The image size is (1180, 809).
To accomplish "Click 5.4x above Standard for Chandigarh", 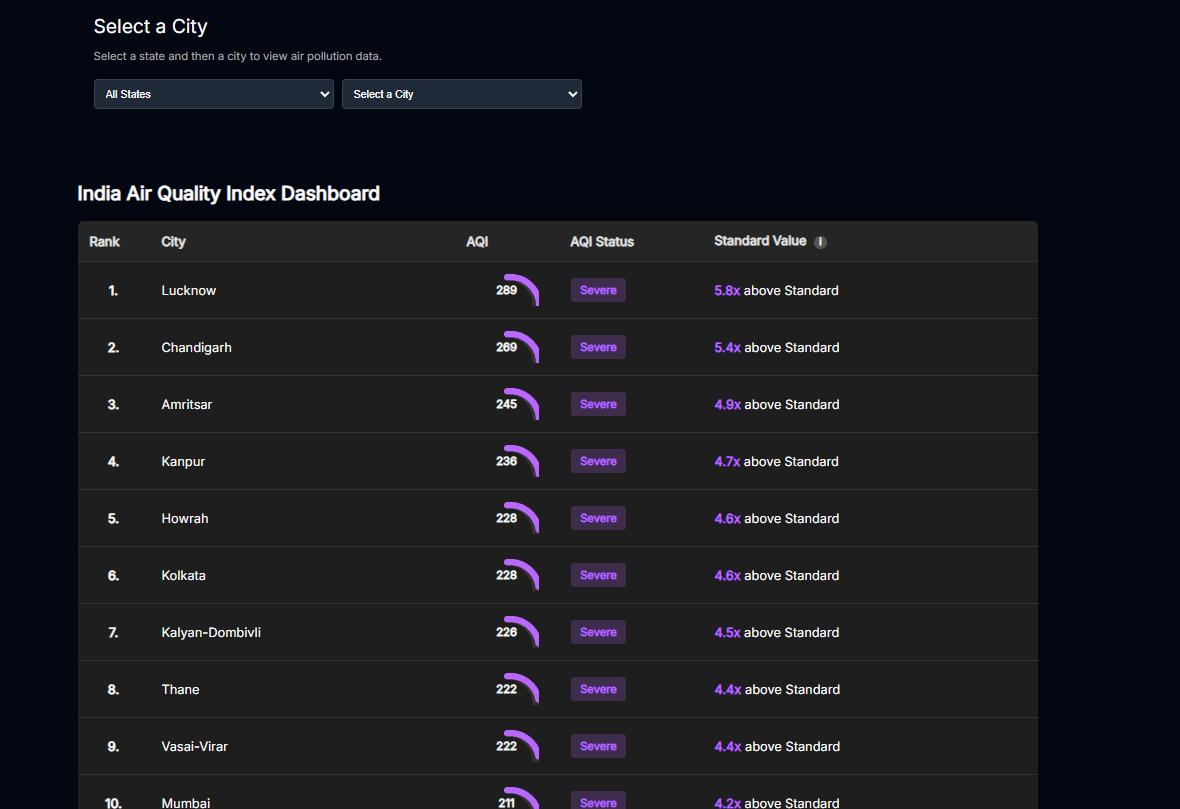I will click(776, 348).
